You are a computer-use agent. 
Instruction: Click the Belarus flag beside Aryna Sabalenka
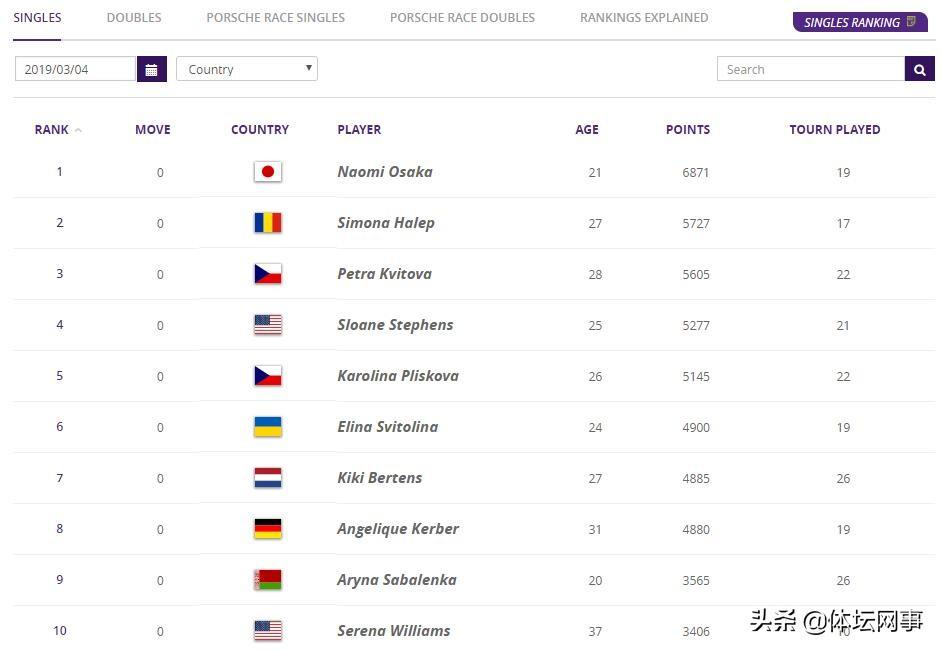(x=268, y=580)
